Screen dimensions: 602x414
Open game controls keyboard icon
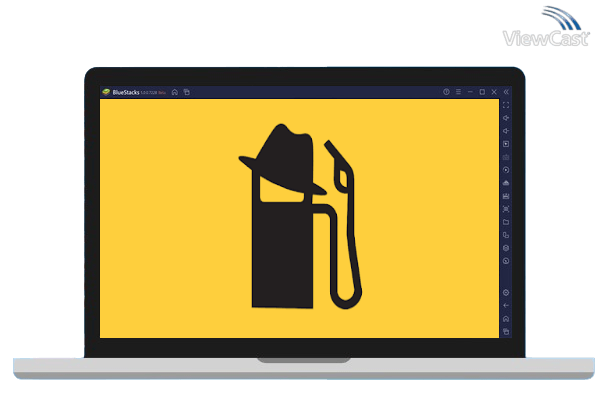pyautogui.click(x=506, y=157)
